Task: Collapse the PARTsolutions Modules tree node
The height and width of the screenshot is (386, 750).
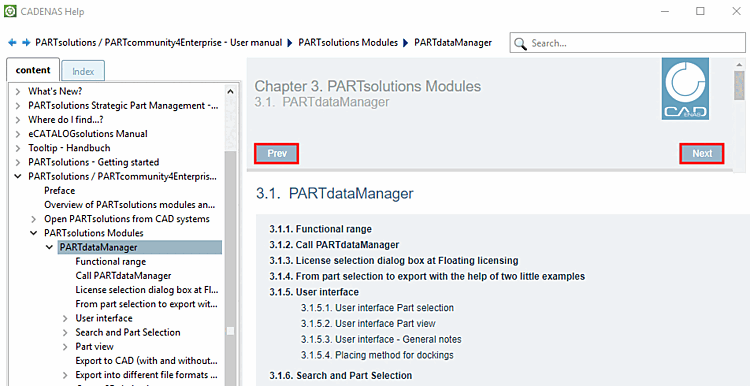Action: point(33,233)
